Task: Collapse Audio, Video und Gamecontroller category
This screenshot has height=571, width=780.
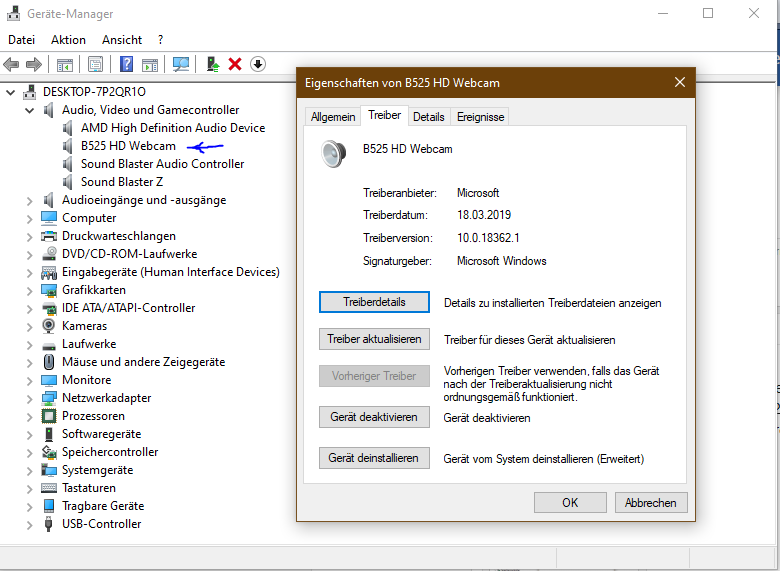Action: (29, 110)
